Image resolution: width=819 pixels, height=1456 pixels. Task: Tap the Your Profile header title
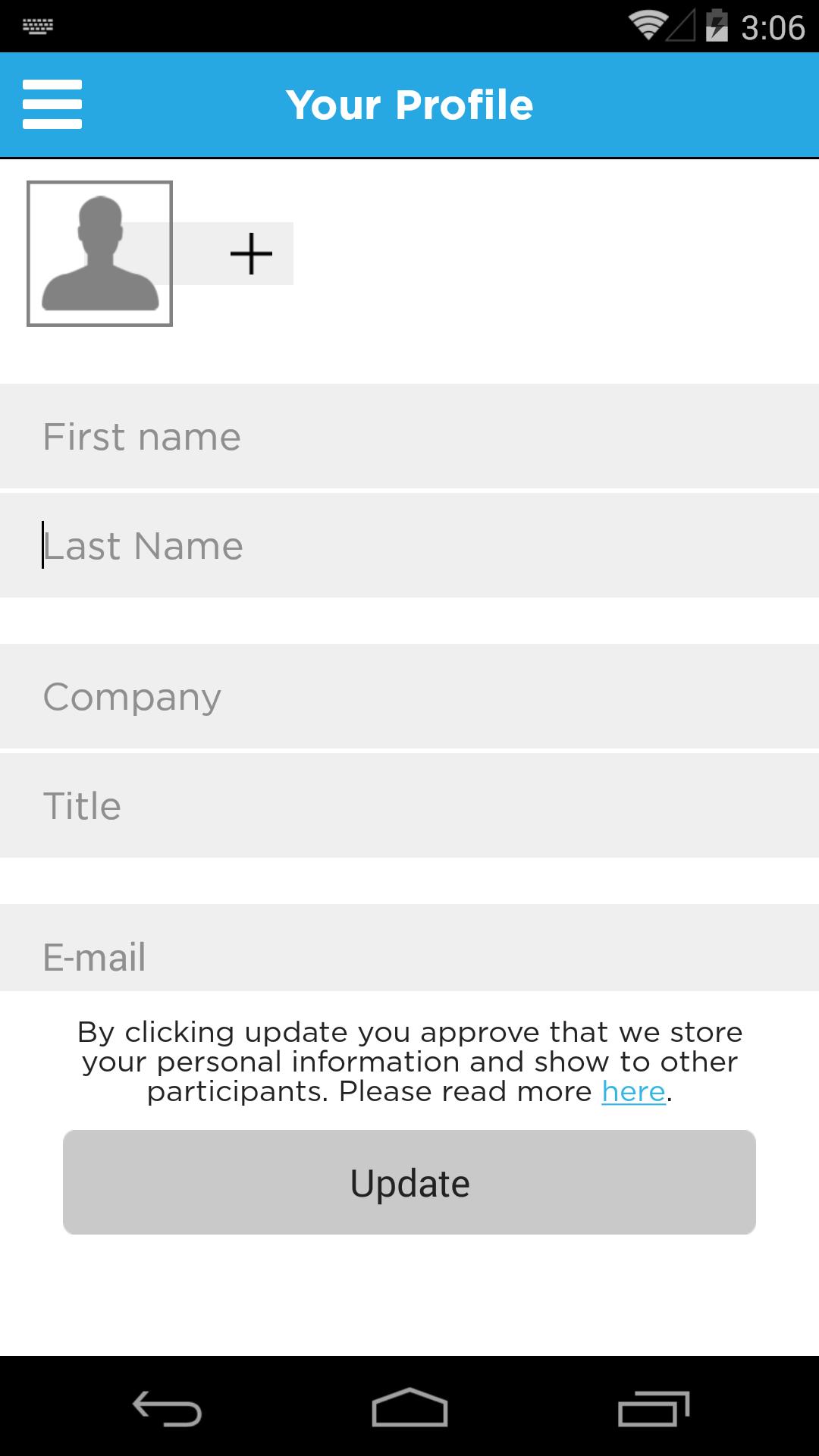(x=409, y=105)
